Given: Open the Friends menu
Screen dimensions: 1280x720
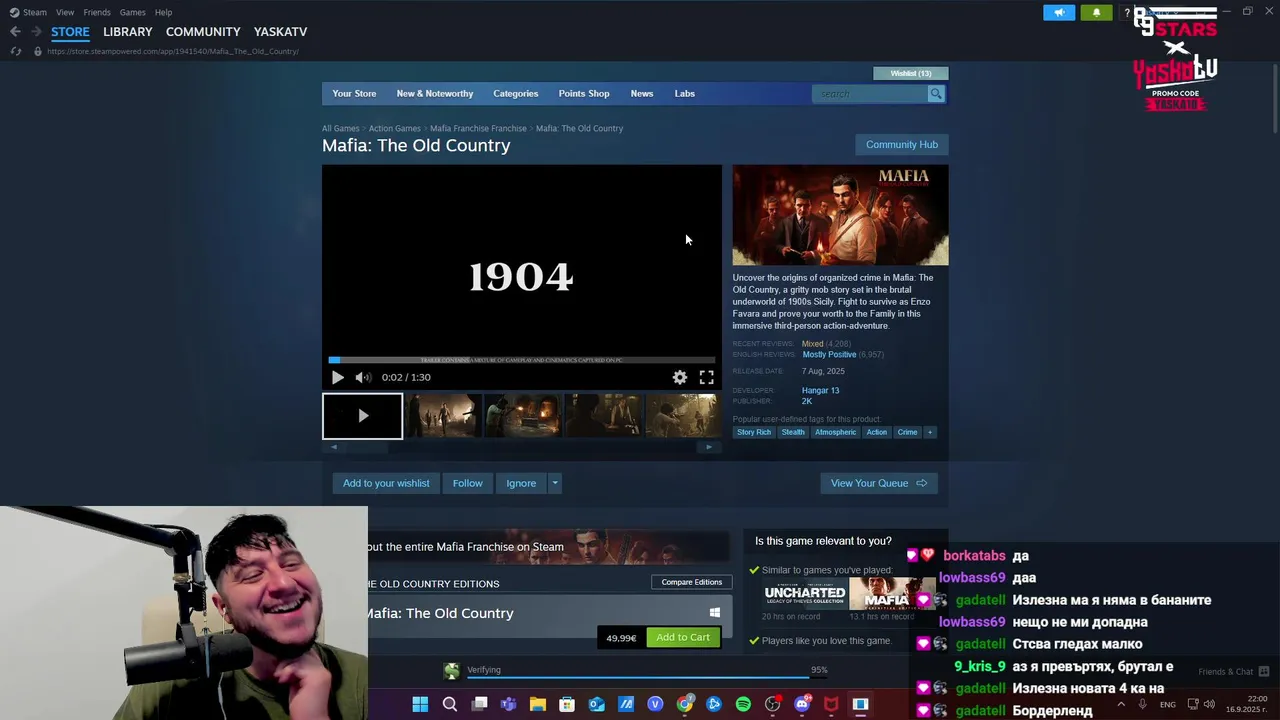Looking at the screenshot, I should [97, 12].
